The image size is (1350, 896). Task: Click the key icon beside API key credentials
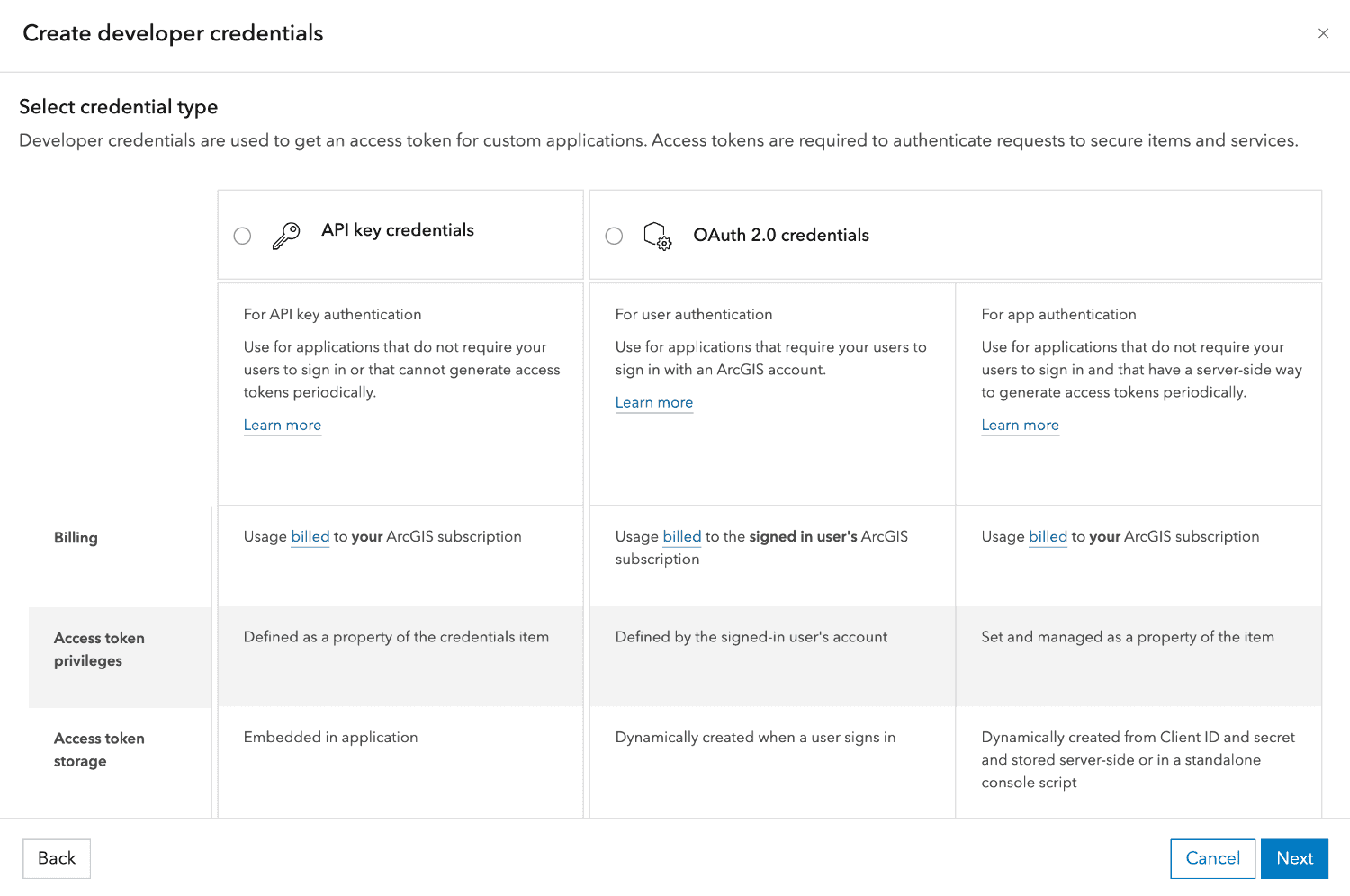(x=286, y=234)
